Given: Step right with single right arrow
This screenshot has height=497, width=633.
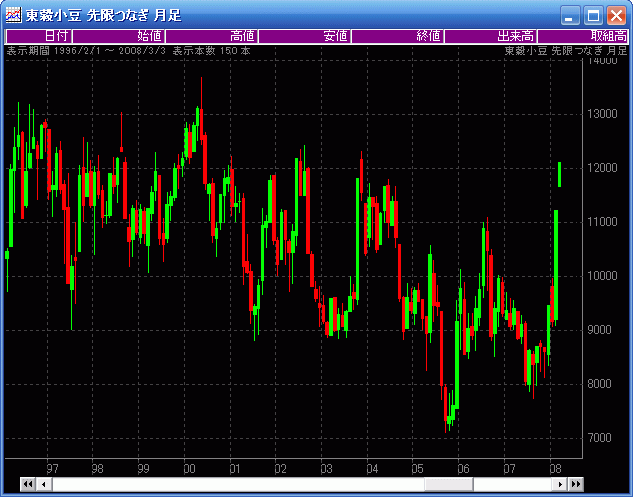Looking at the screenshot, I should click(560, 484).
